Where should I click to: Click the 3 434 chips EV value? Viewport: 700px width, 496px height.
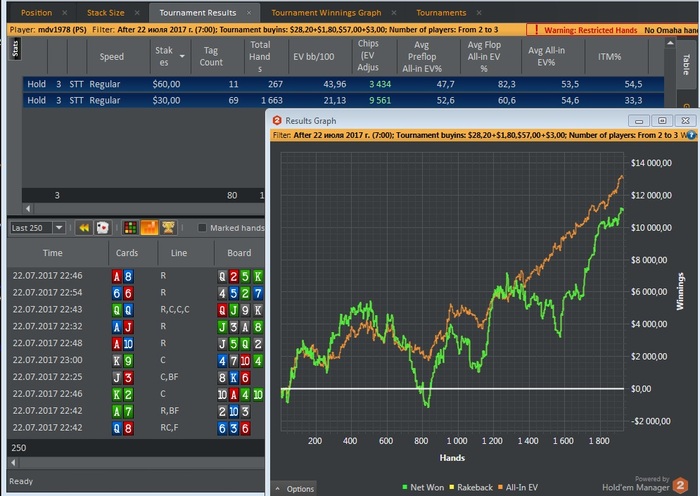point(380,84)
